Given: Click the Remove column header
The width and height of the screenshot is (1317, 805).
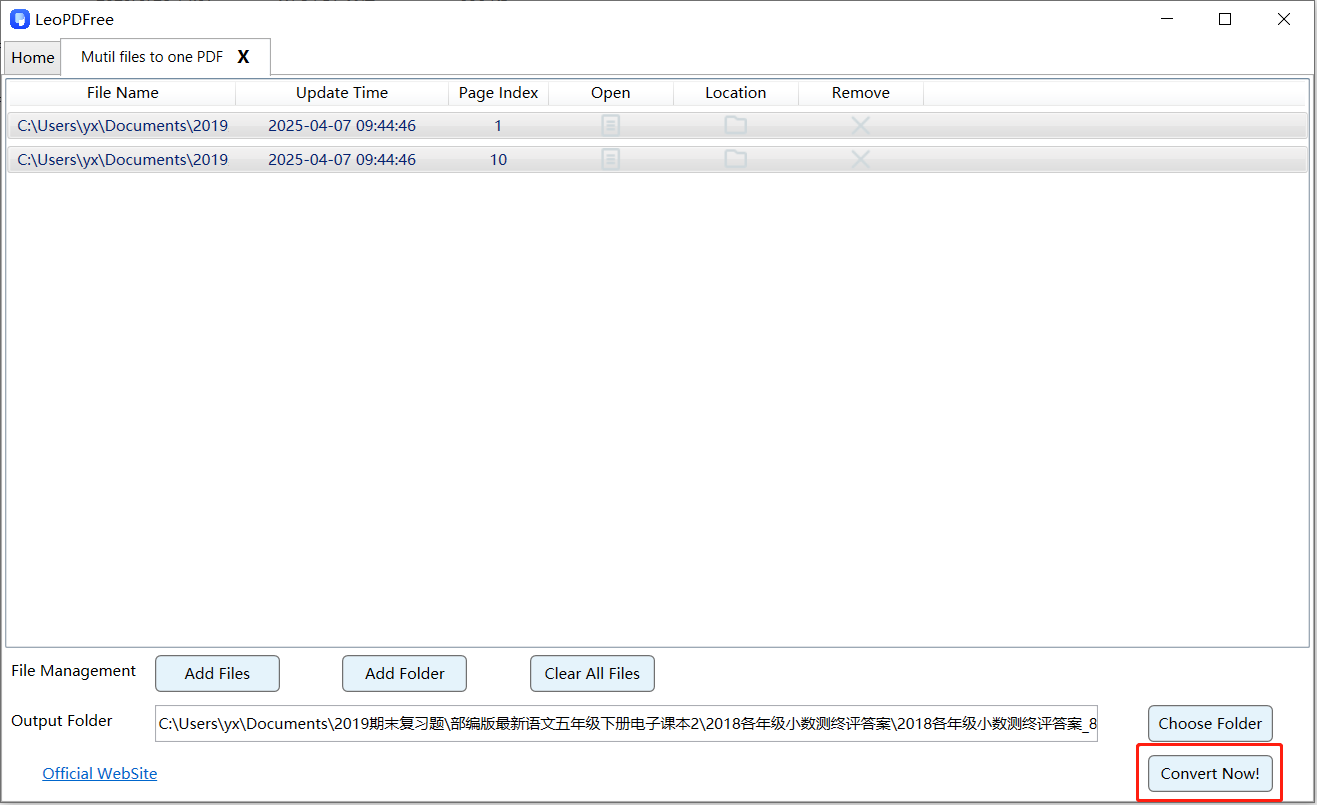Looking at the screenshot, I should (x=861, y=93).
